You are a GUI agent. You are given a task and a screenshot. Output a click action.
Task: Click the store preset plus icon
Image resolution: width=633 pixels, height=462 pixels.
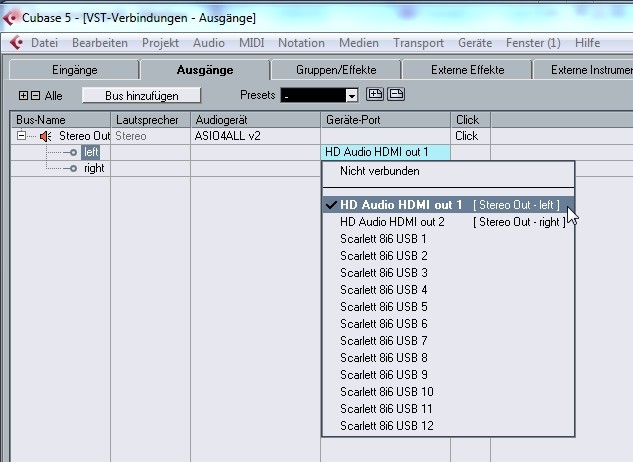coord(375,94)
